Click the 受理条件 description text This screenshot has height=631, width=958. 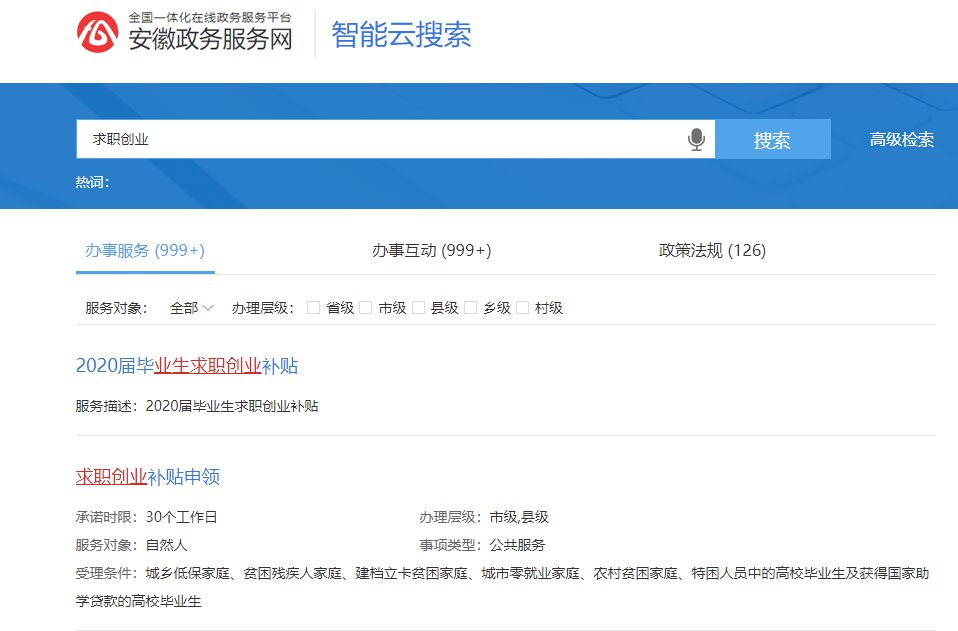click(x=502, y=587)
